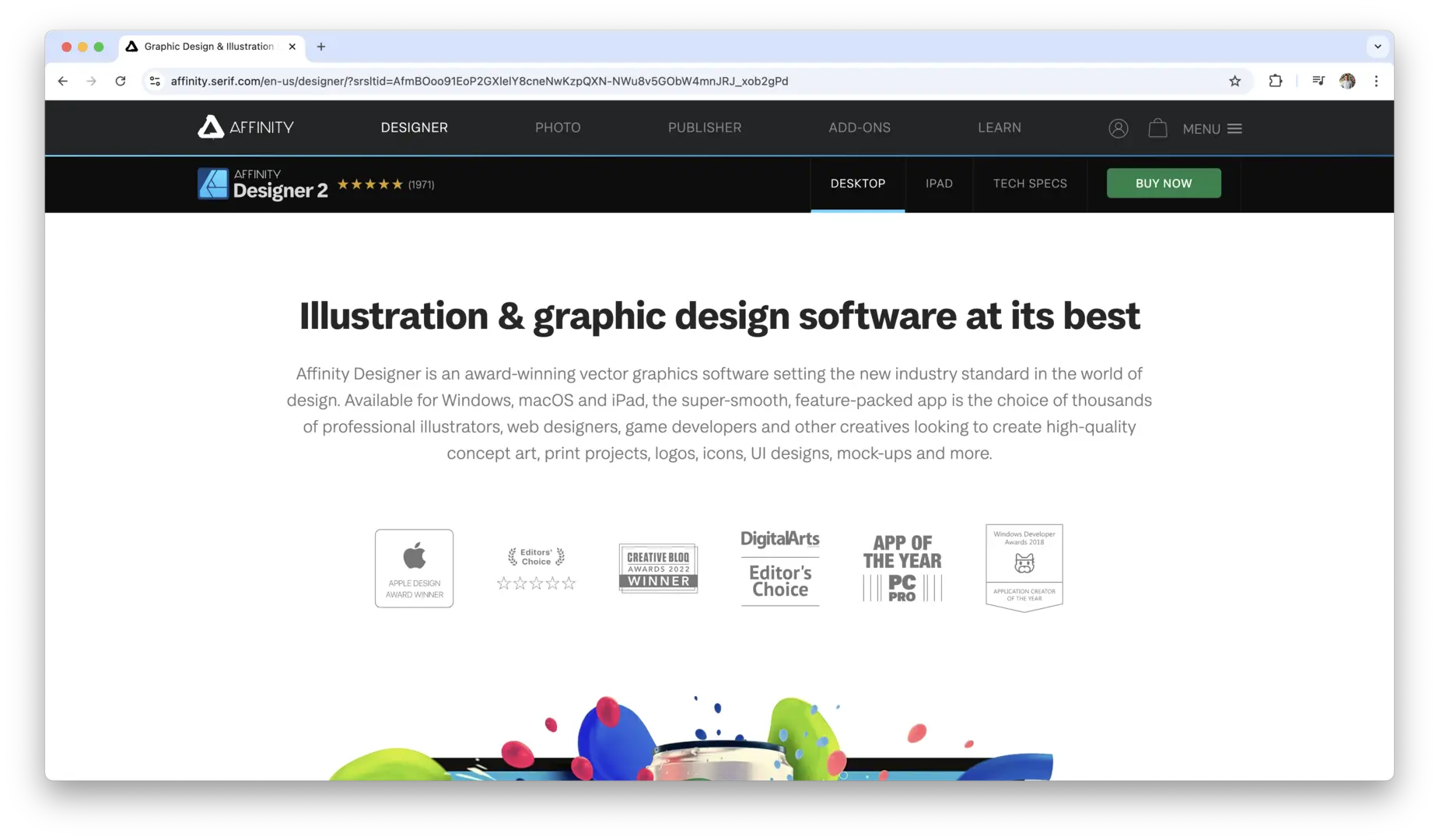
Task: Open the ADD-ONS nav item
Action: click(x=860, y=128)
